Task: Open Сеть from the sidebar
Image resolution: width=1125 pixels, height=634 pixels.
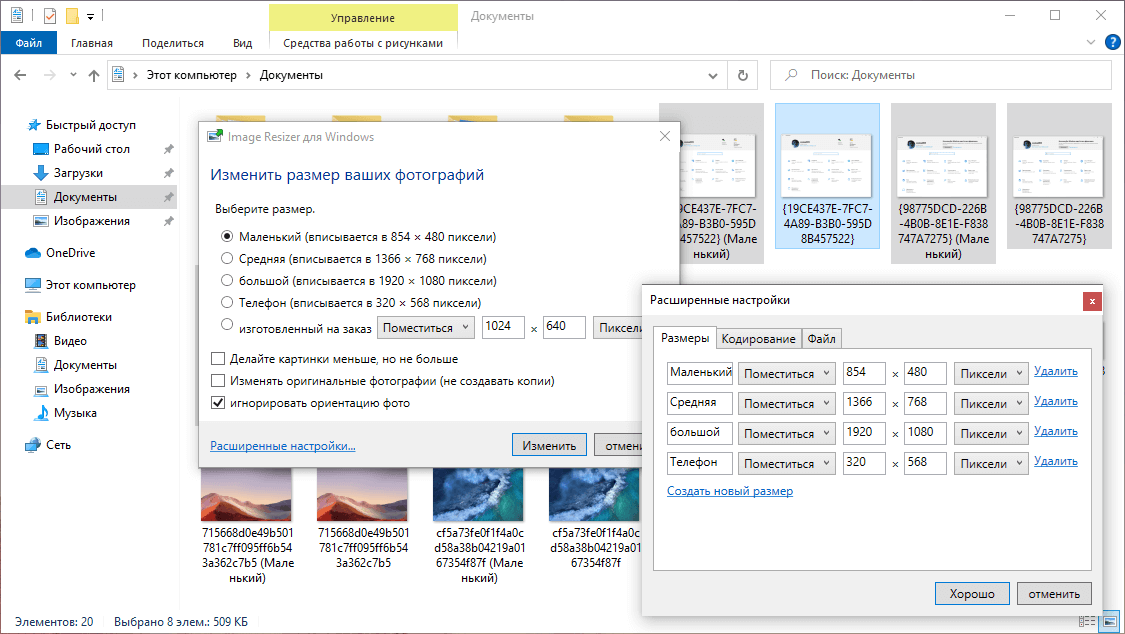Action: pos(62,444)
